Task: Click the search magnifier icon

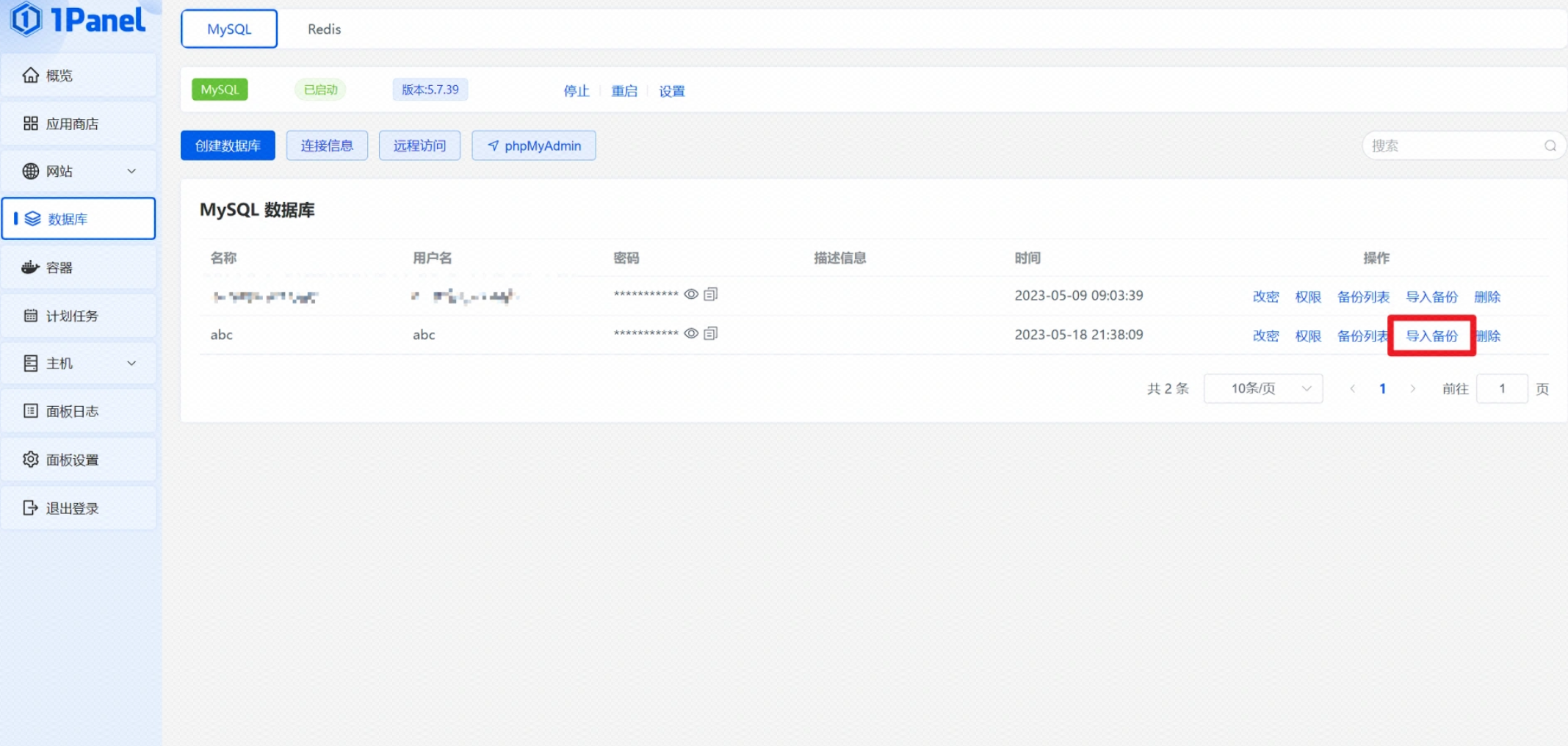Action: coord(1550,145)
